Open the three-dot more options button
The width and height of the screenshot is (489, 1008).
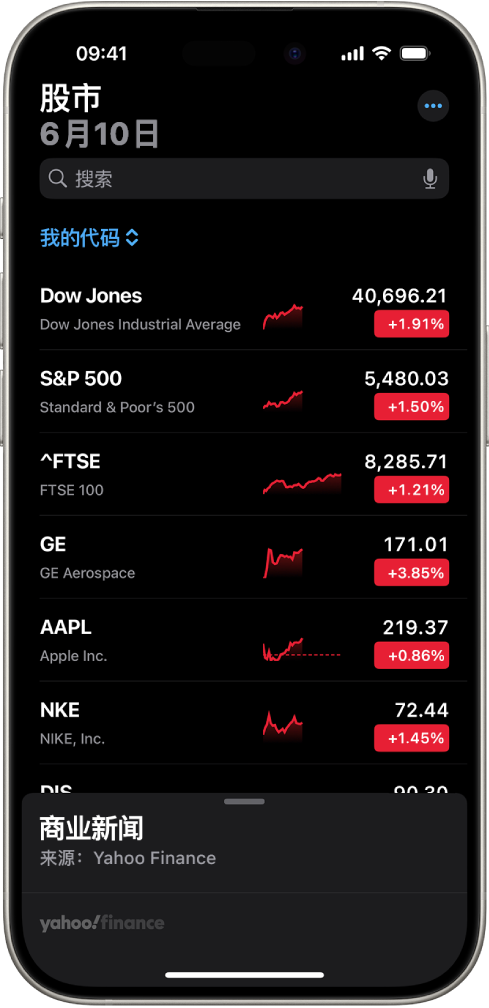point(433,106)
